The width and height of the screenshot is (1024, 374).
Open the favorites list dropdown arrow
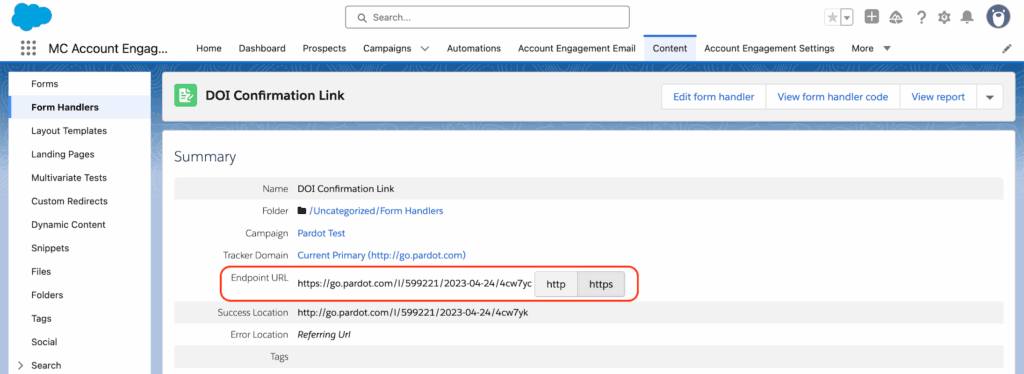click(x=847, y=18)
